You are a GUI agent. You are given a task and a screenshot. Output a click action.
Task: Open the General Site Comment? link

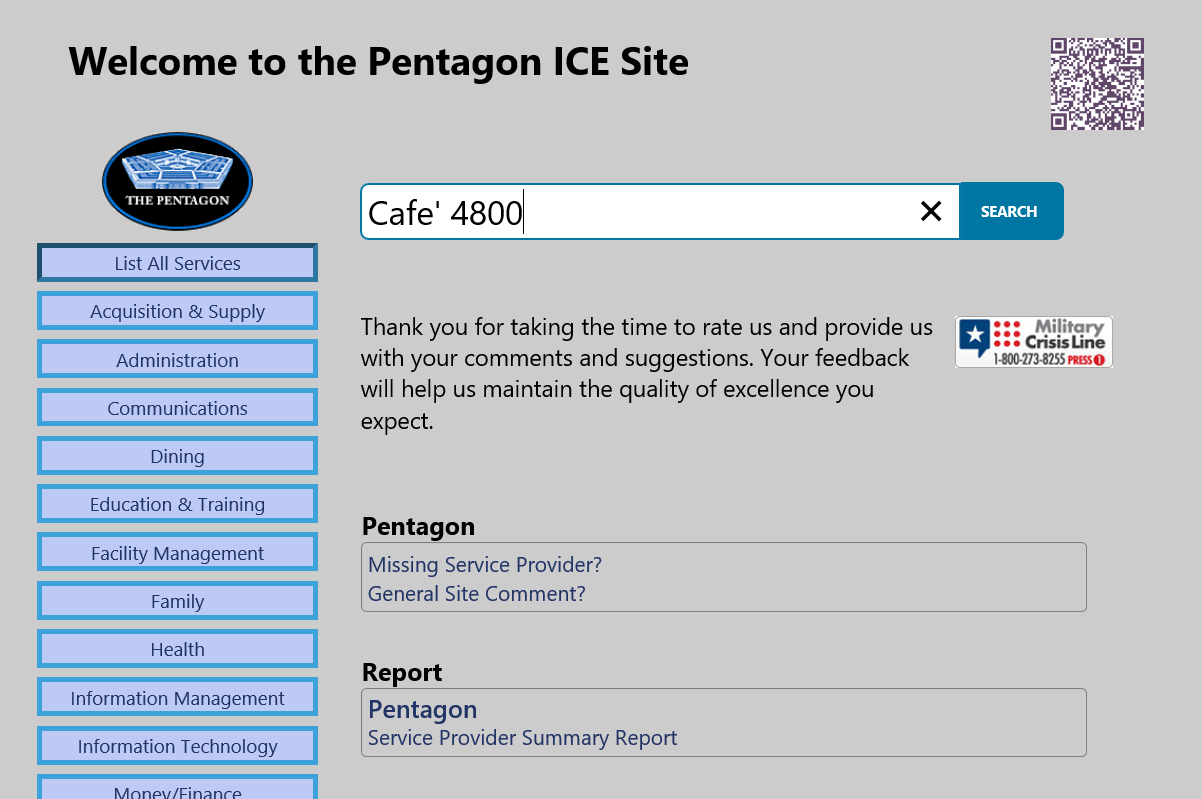(477, 594)
